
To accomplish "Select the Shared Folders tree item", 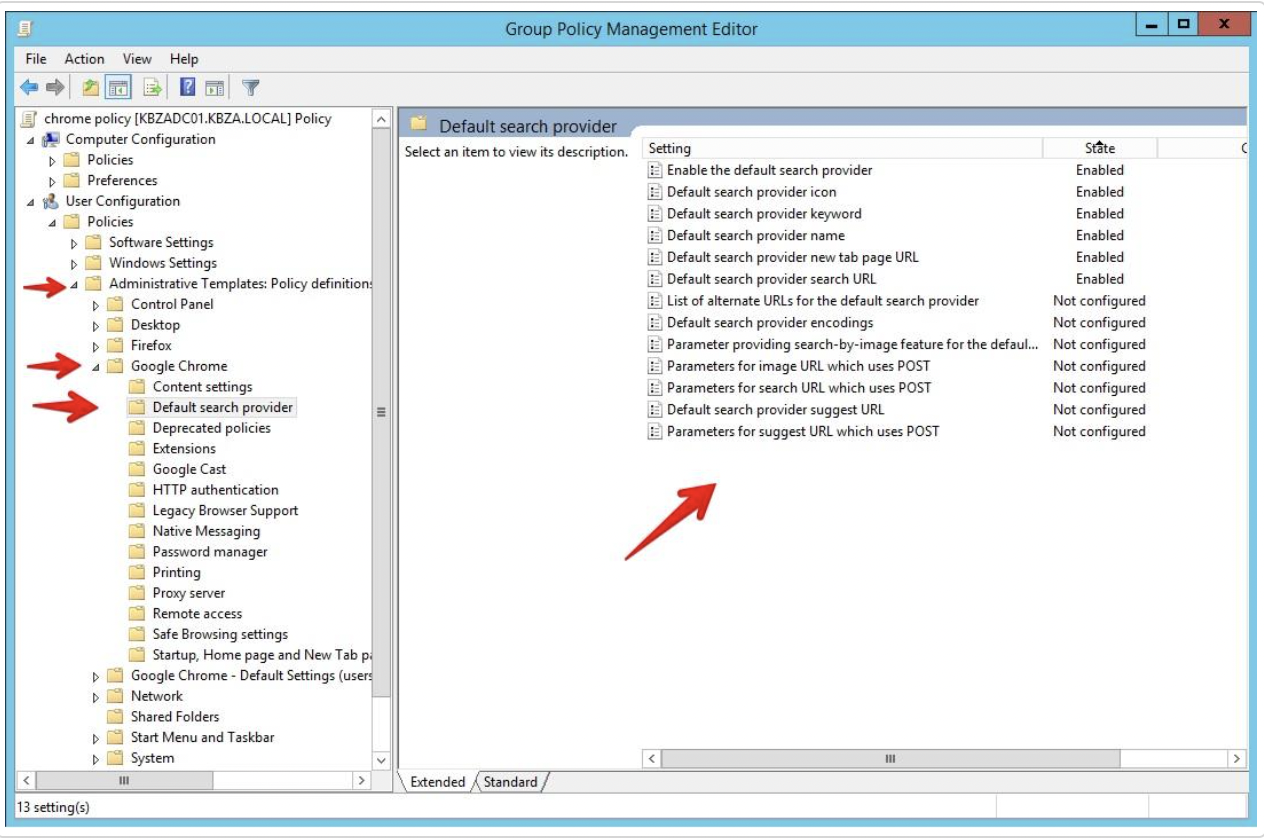I will click(x=175, y=717).
